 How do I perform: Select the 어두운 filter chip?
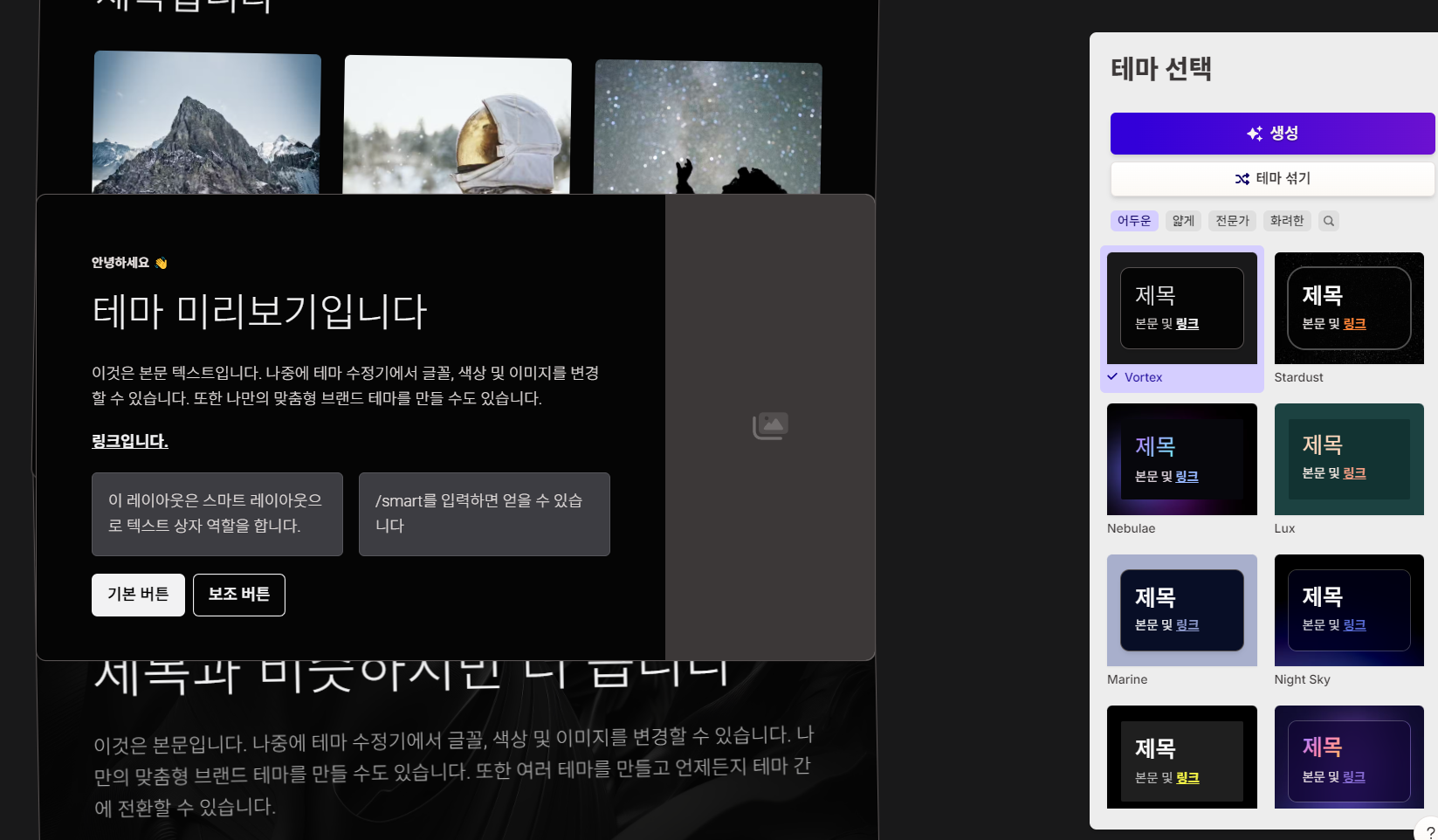coord(1134,221)
